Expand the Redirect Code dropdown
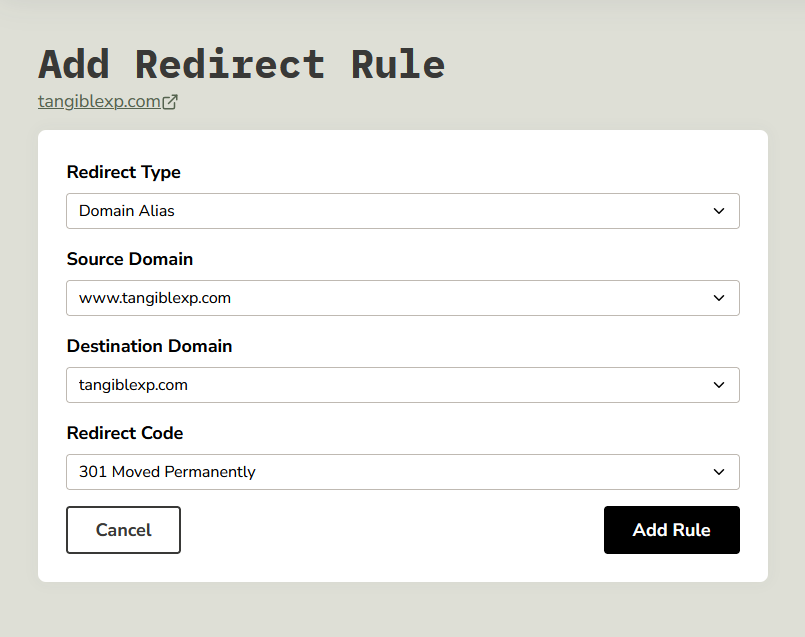This screenshot has width=805, height=637. pyautogui.click(x=402, y=472)
